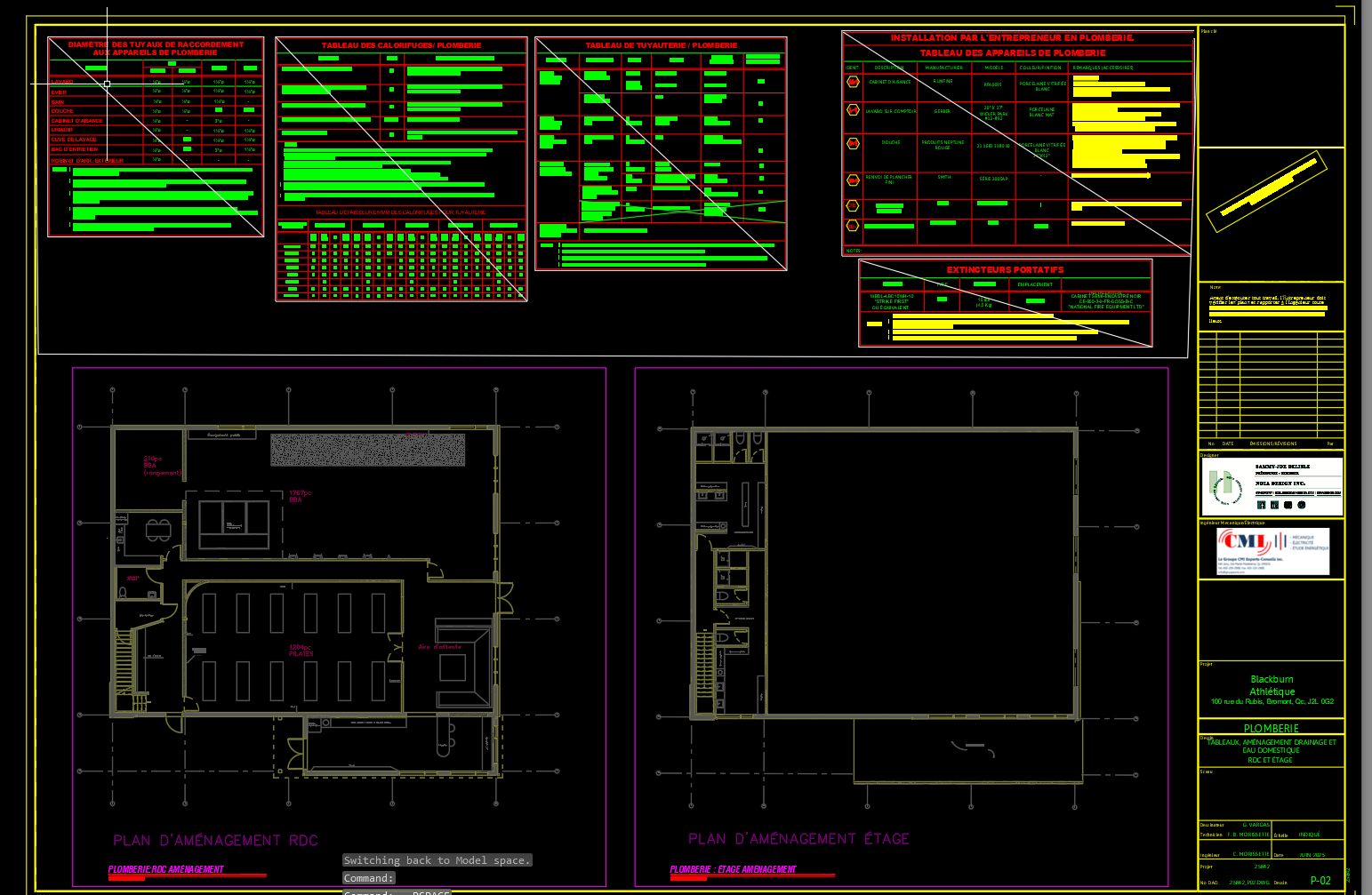The height and width of the screenshot is (895, 1372).
Task: Select the hatched gray rectangle in RDC plan
Action: (x=367, y=450)
